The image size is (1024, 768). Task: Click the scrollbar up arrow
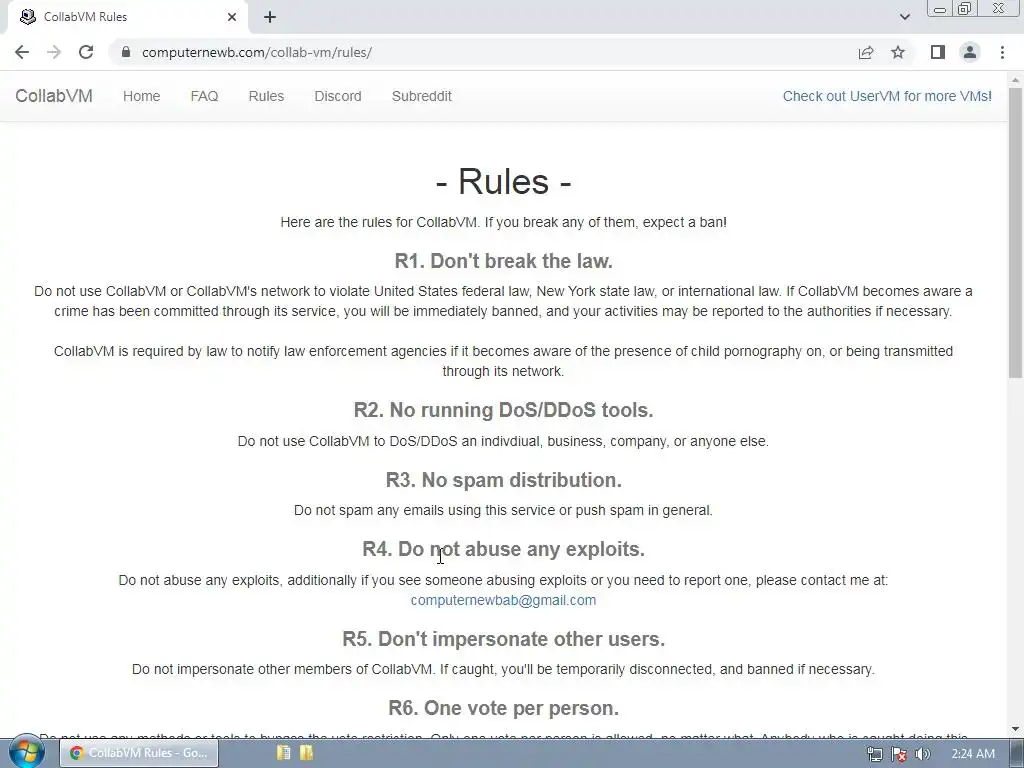coord(1015,80)
